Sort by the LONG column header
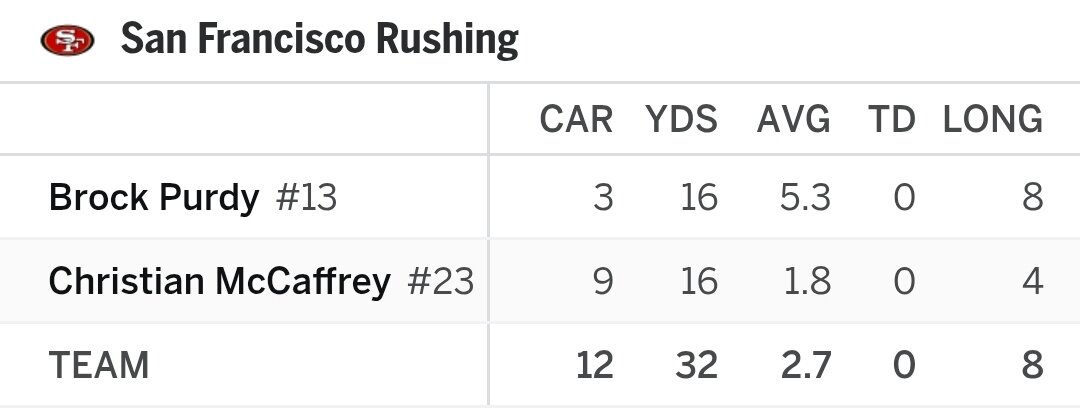Viewport: 1080px width, 415px height. [992, 120]
